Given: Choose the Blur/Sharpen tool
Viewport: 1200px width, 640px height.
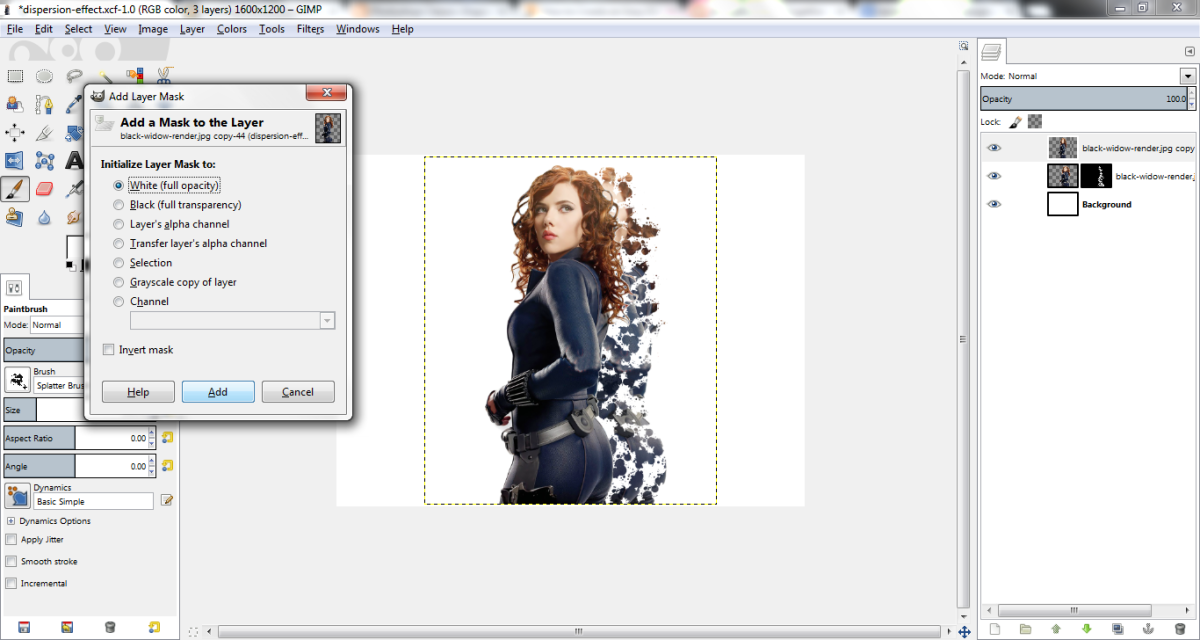Looking at the screenshot, I should tap(42, 217).
